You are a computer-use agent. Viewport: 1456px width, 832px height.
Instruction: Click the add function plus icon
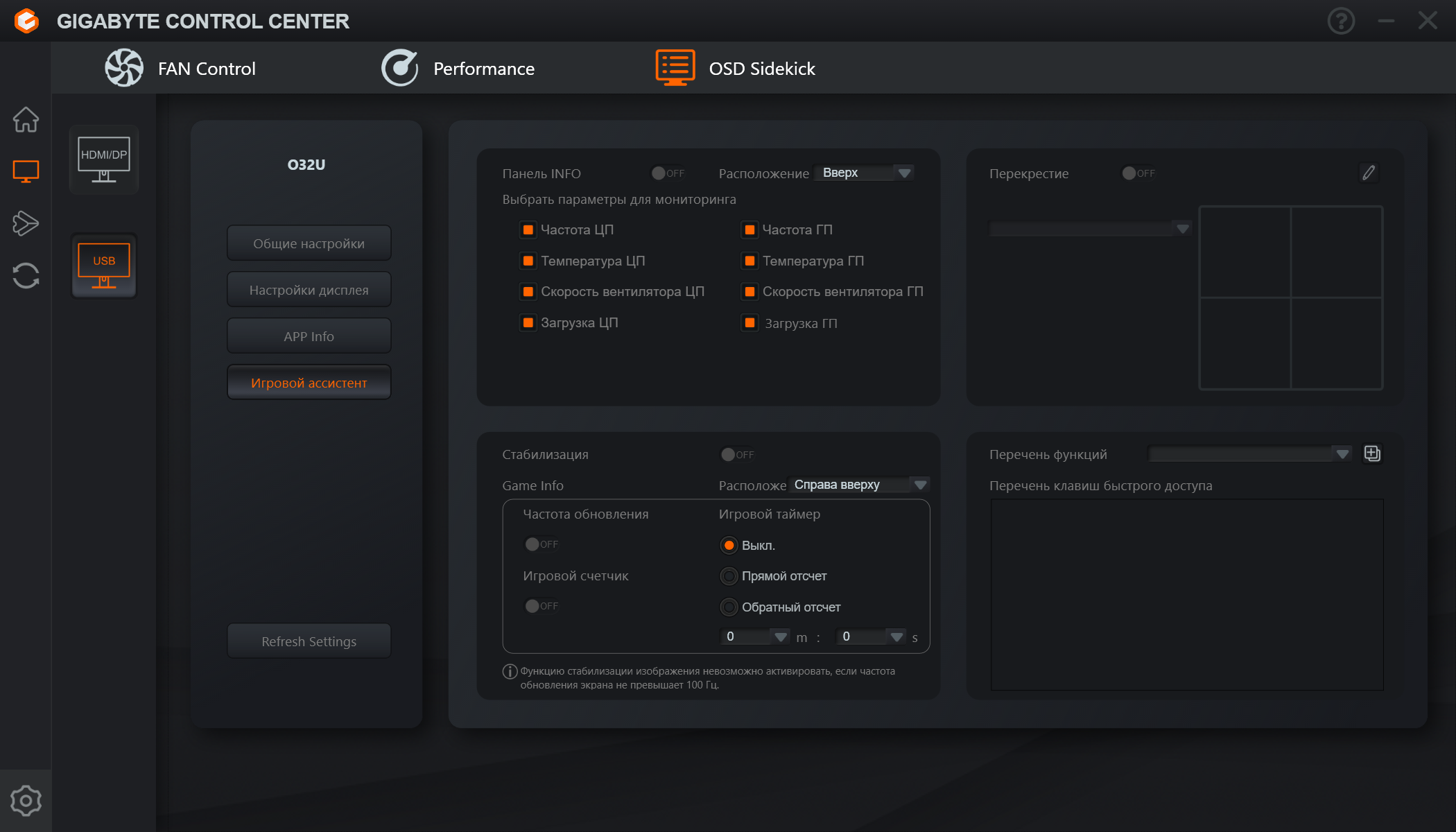(1372, 453)
